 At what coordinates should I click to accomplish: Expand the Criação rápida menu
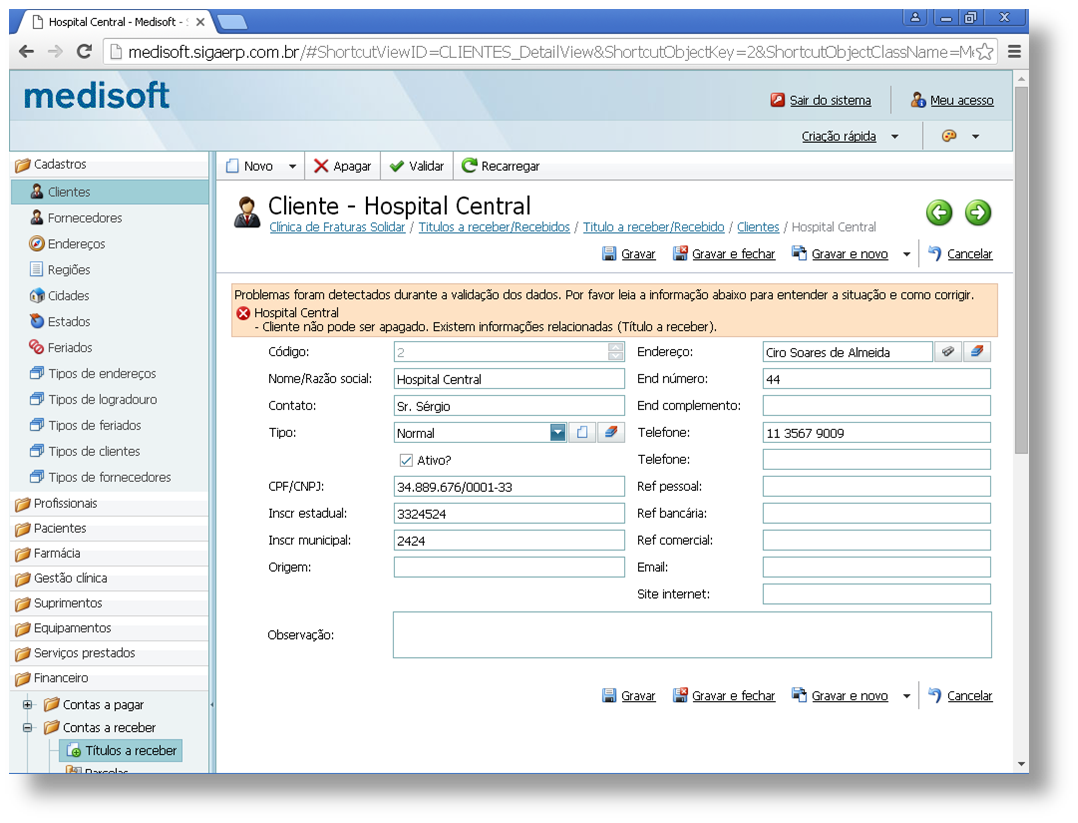[x=894, y=137]
